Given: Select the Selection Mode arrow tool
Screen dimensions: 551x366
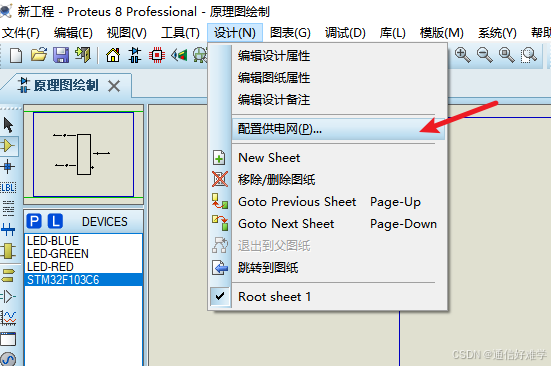Looking at the screenshot, I should click(x=8, y=125).
